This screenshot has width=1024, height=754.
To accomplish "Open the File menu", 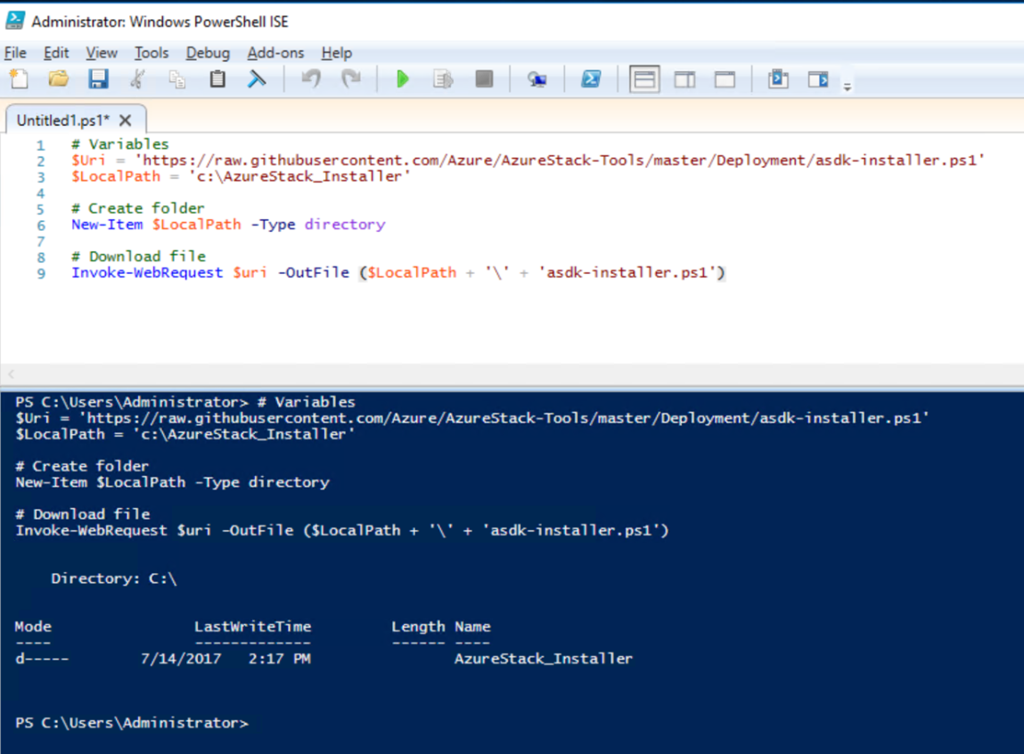I will (15, 53).
